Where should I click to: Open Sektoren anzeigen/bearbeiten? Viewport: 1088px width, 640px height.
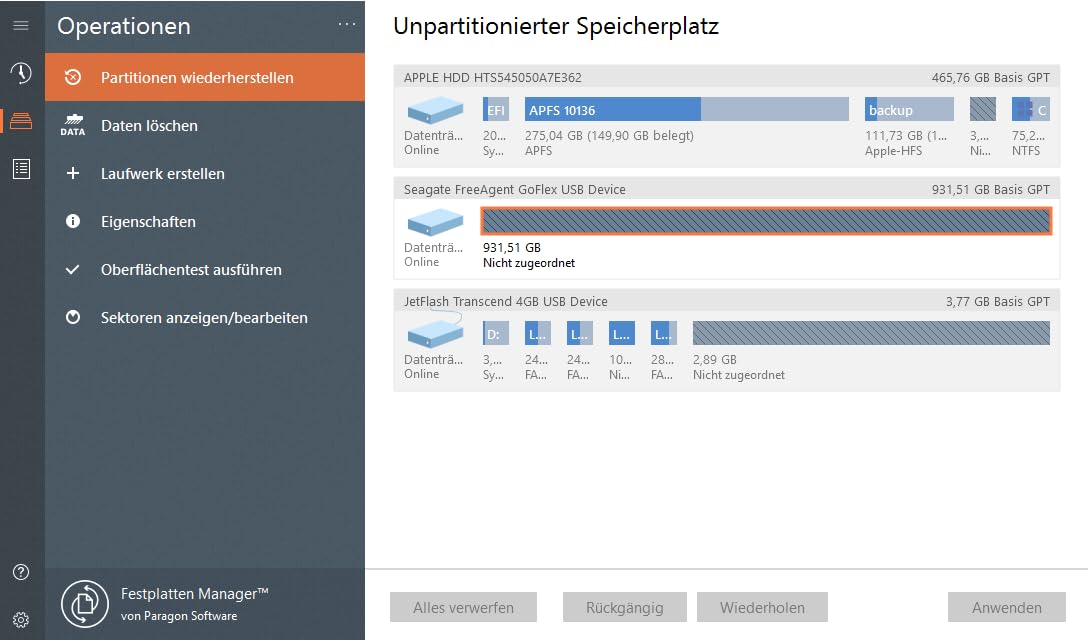205,317
